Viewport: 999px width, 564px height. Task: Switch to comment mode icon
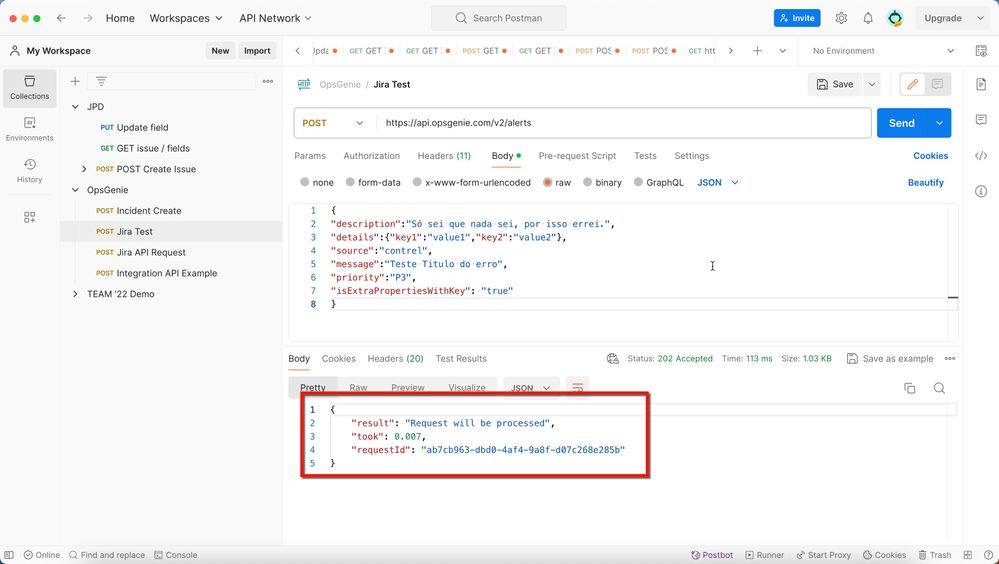point(937,84)
